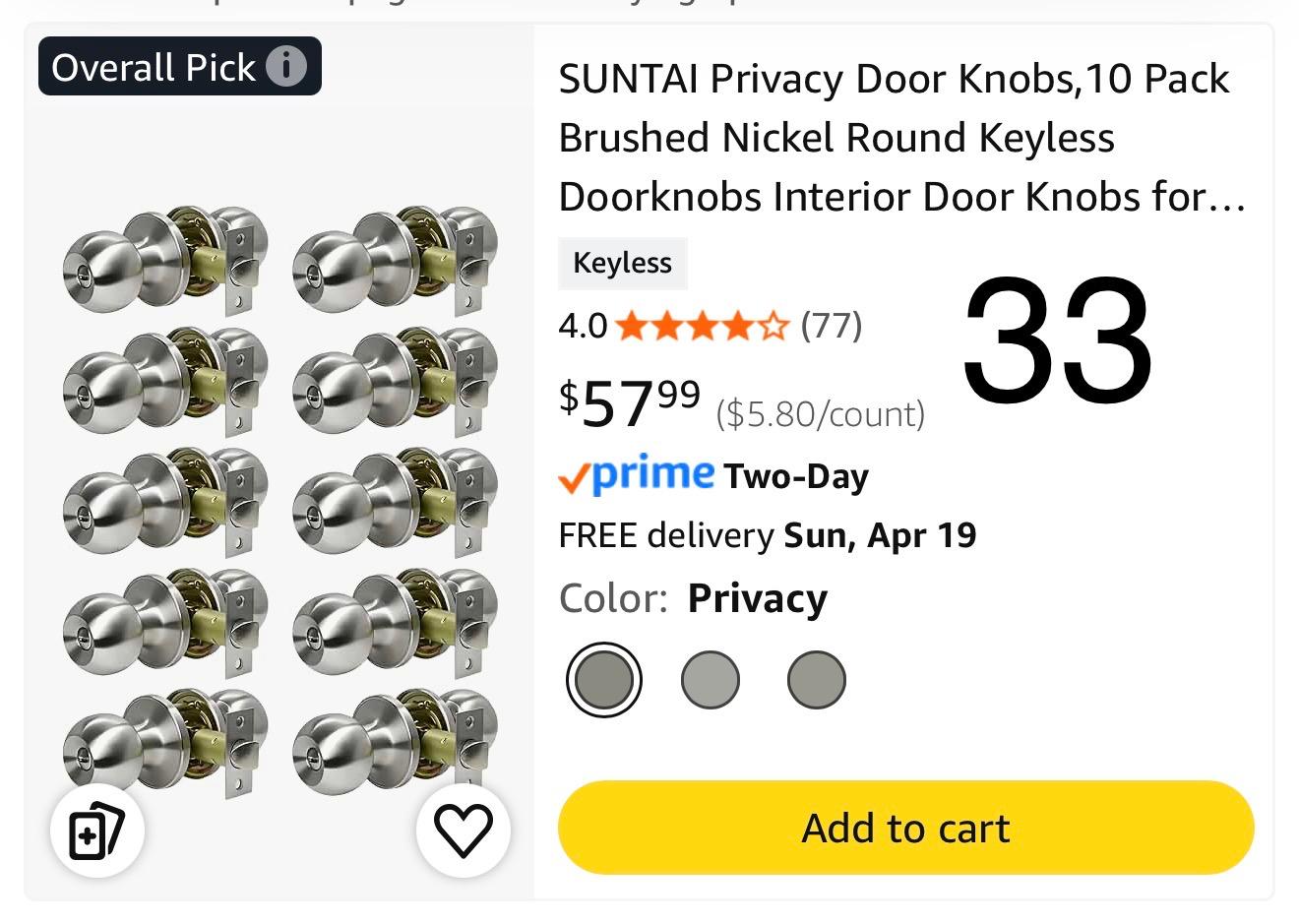Select the second color swatch
This screenshot has height=924, width=1299.
710,679
